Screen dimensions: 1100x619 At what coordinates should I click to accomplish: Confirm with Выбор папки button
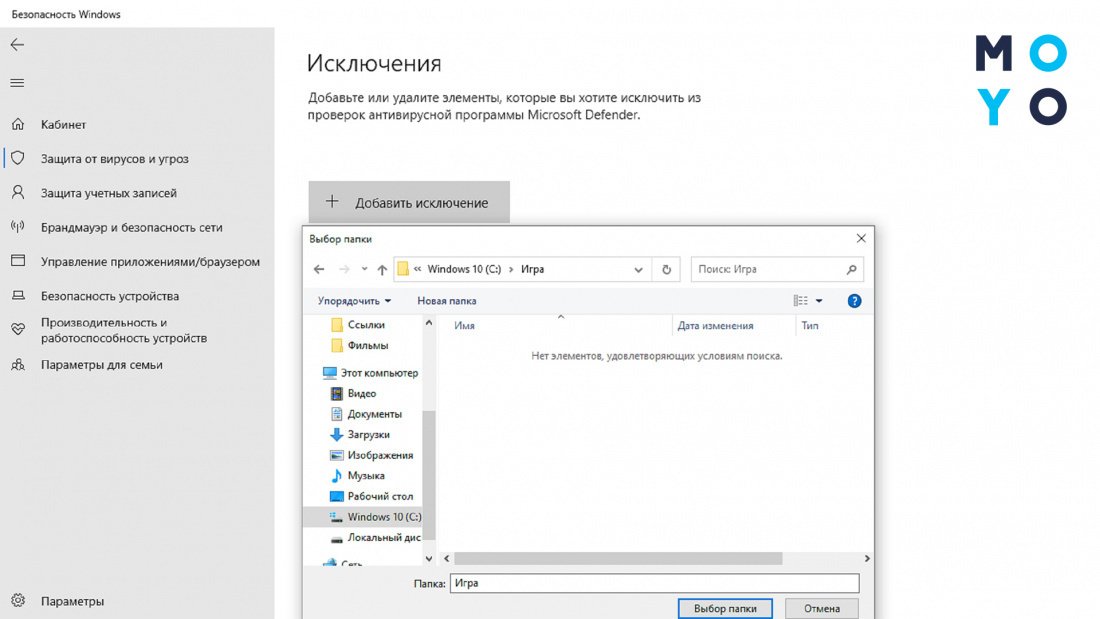pyautogui.click(x=725, y=608)
